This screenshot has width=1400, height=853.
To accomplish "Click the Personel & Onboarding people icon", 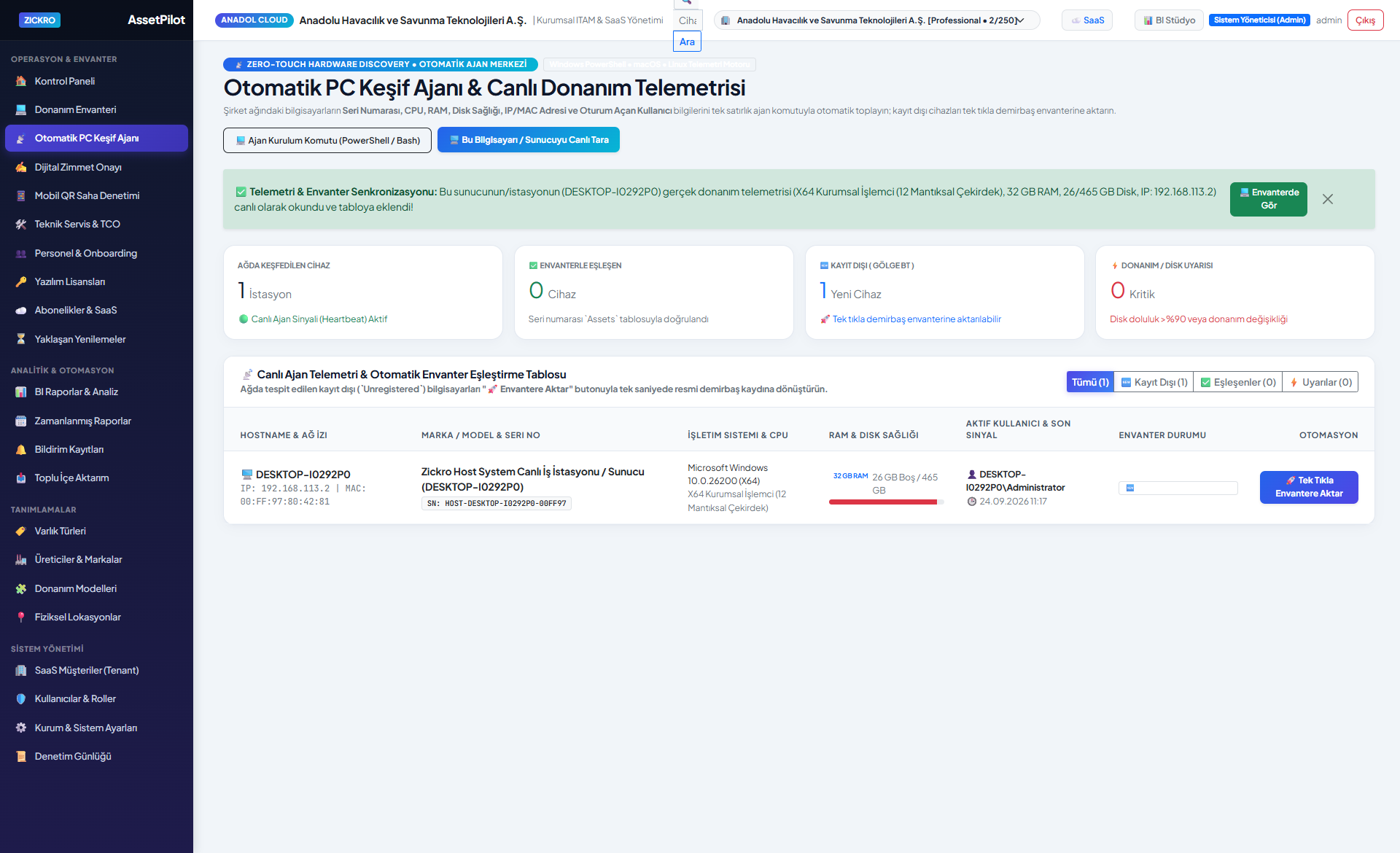I will coord(21,253).
